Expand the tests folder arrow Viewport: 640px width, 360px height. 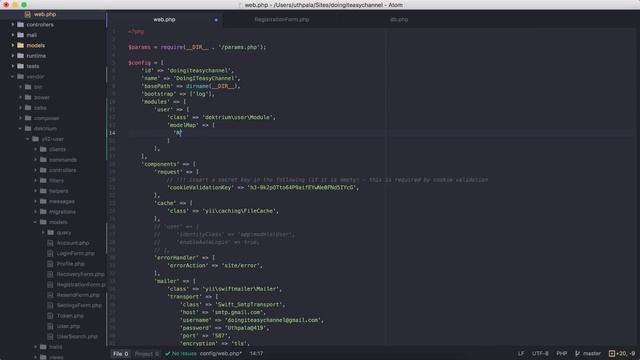tap(13, 66)
